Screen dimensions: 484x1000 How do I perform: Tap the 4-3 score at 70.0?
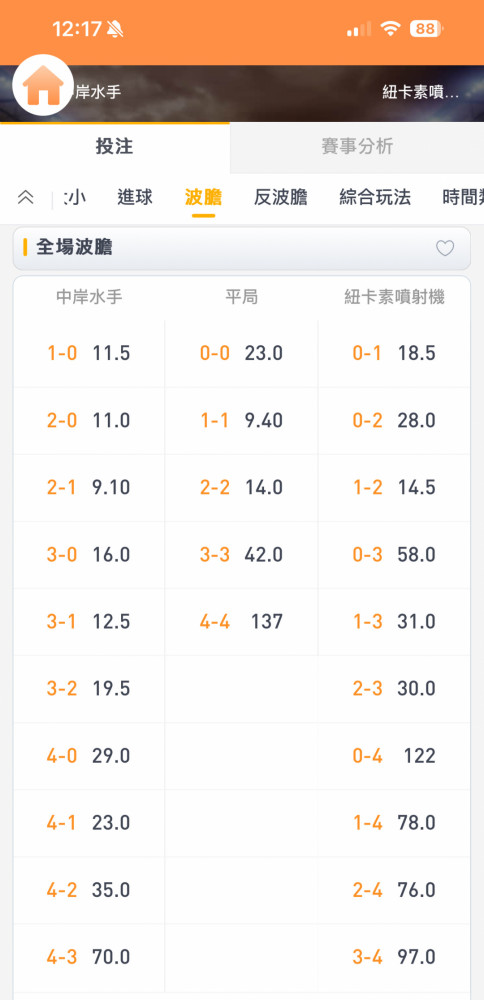coord(89,957)
